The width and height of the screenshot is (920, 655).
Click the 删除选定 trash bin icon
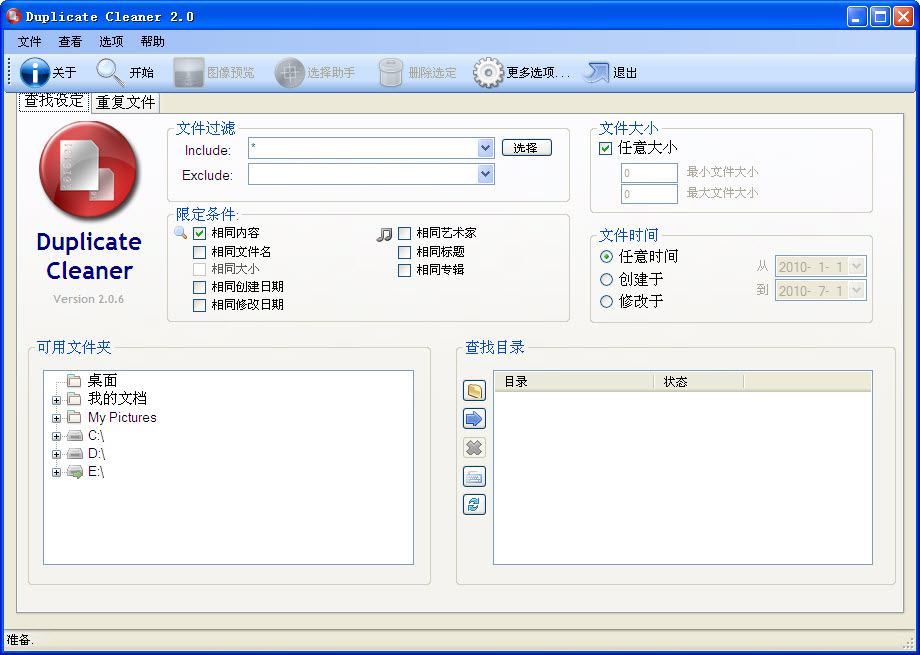pos(391,72)
